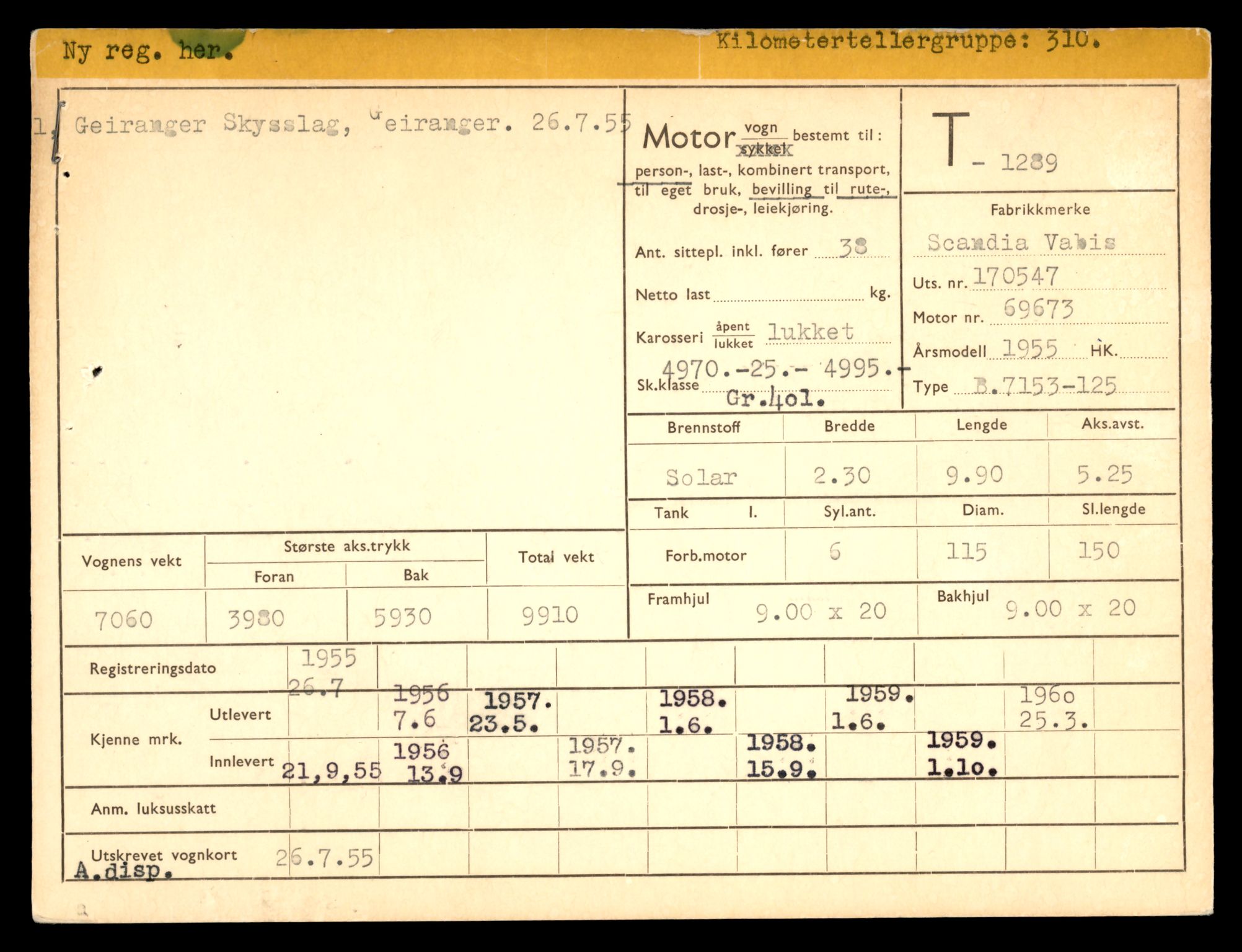Select motor number 69673

[1038, 309]
